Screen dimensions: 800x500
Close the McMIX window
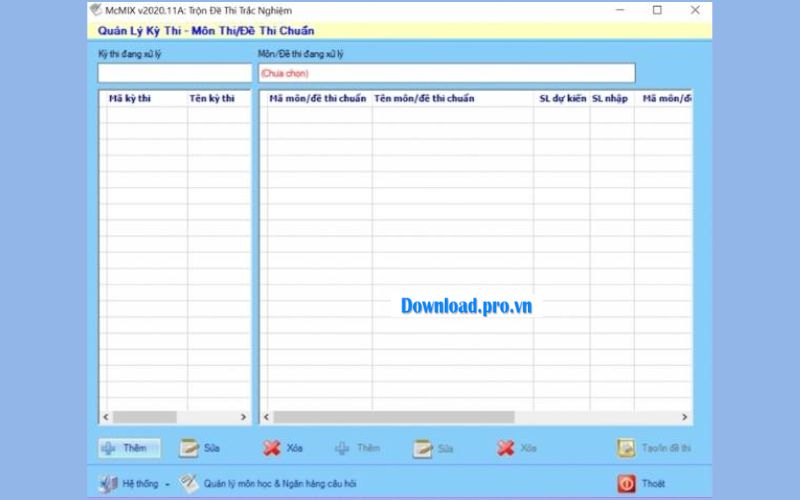[x=695, y=10]
